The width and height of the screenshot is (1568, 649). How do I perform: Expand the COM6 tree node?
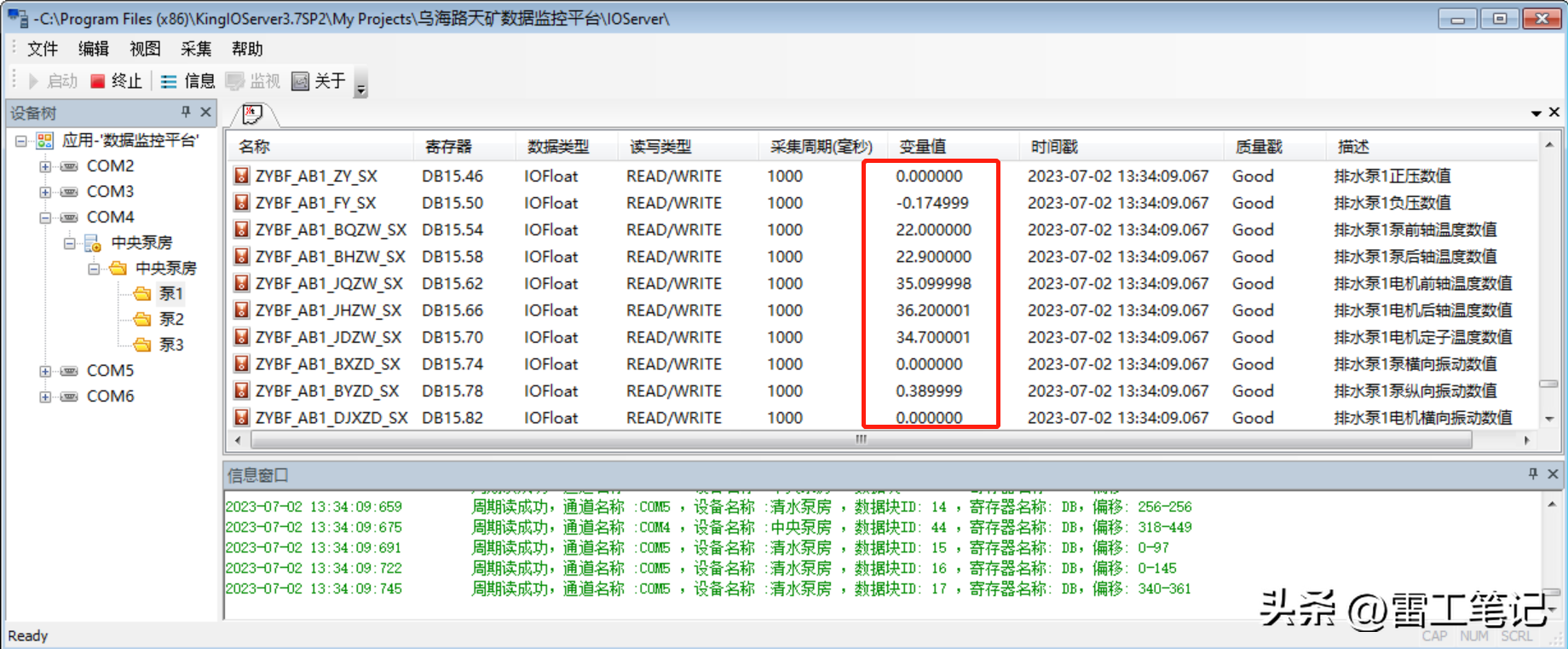coord(45,397)
